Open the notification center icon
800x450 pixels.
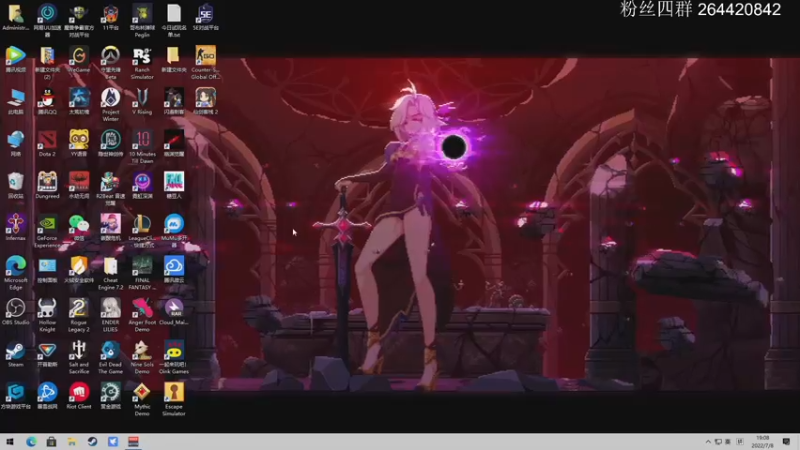tap(786, 442)
